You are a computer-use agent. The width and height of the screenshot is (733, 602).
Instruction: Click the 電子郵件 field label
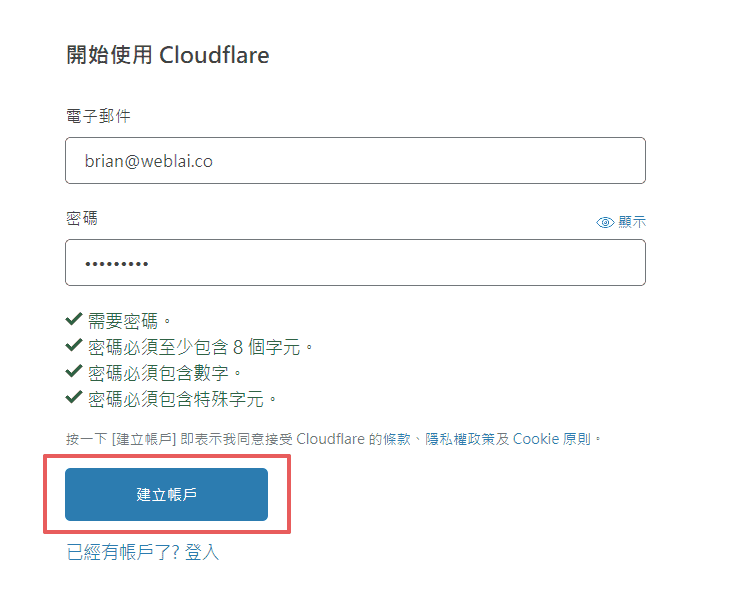pyautogui.click(x=98, y=116)
